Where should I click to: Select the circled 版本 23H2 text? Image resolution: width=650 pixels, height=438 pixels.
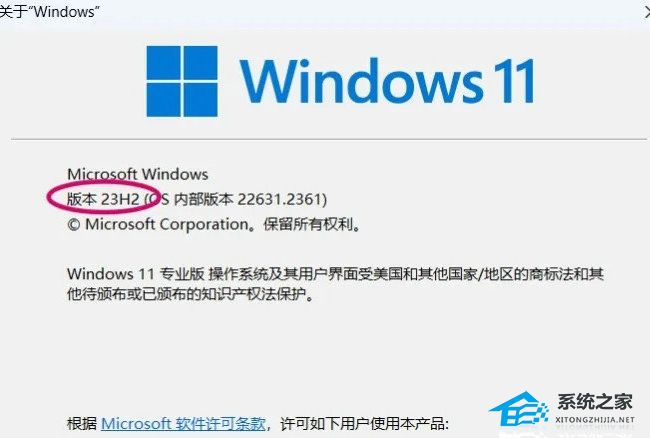coord(103,199)
